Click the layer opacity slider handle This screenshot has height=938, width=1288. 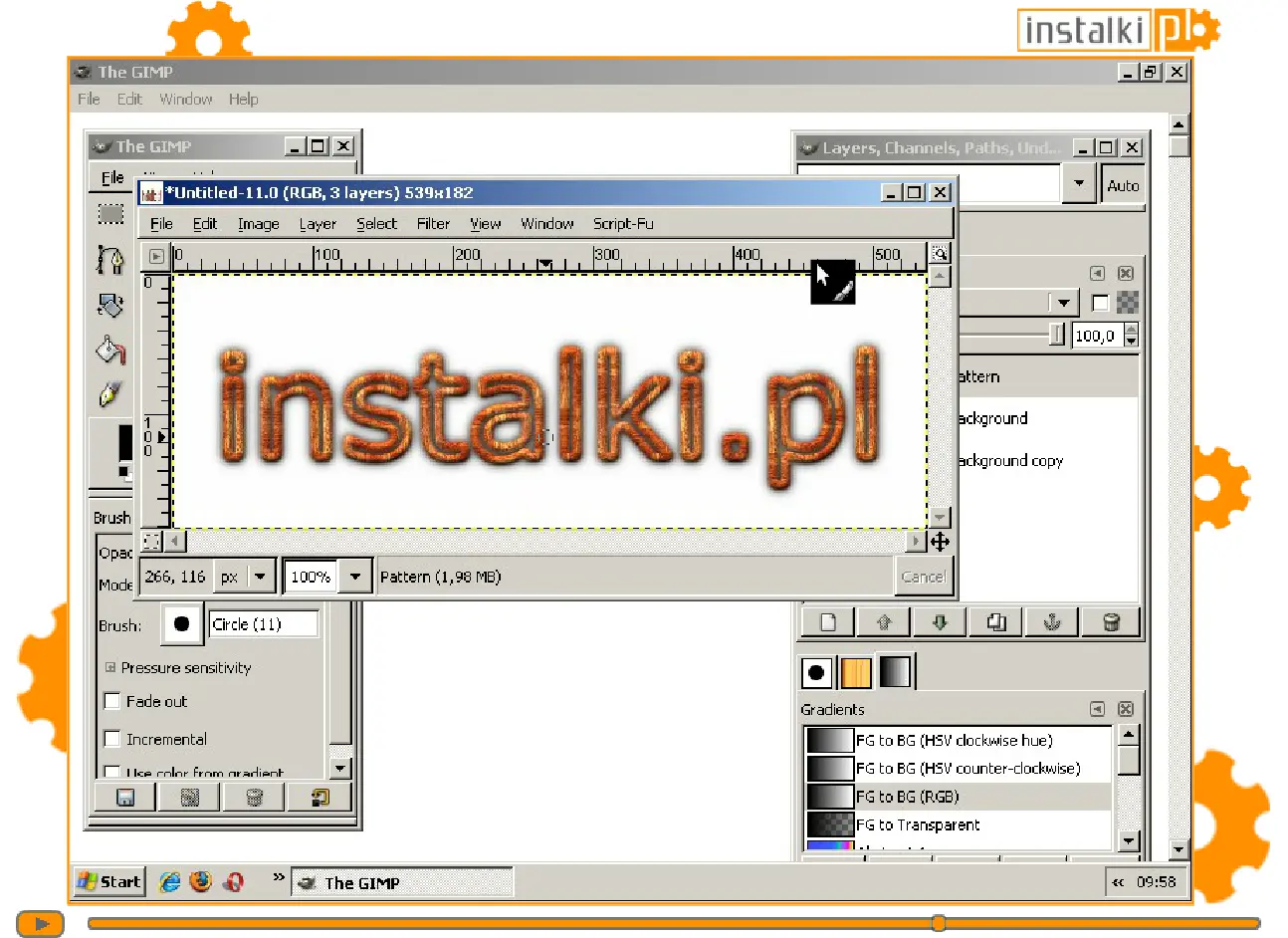coord(1056,336)
